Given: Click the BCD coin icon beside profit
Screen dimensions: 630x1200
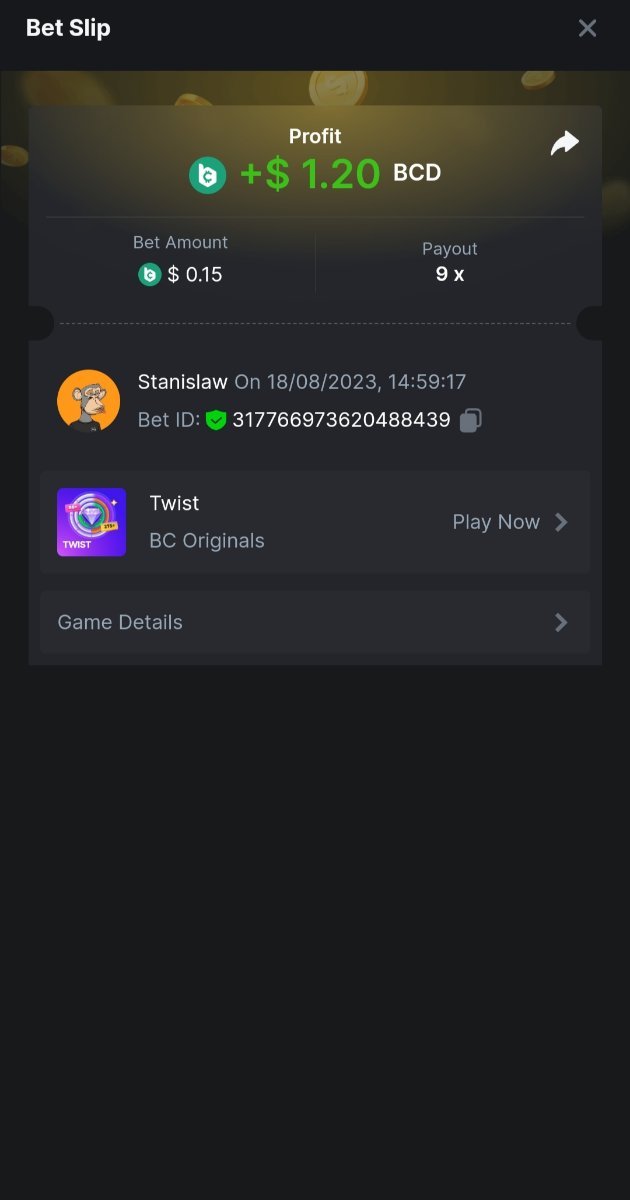Looking at the screenshot, I should 208,175.
